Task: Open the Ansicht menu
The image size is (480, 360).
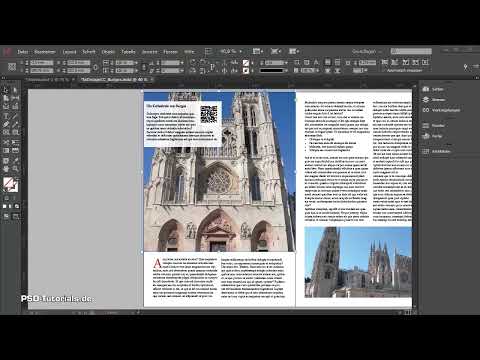Action: pos(149,52)
